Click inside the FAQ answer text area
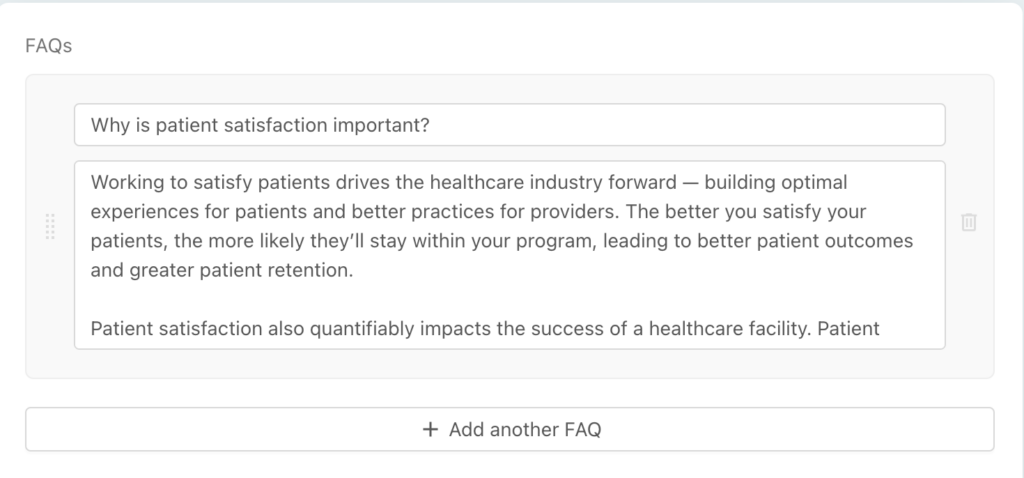1024x478 pixels. point(509,255)
